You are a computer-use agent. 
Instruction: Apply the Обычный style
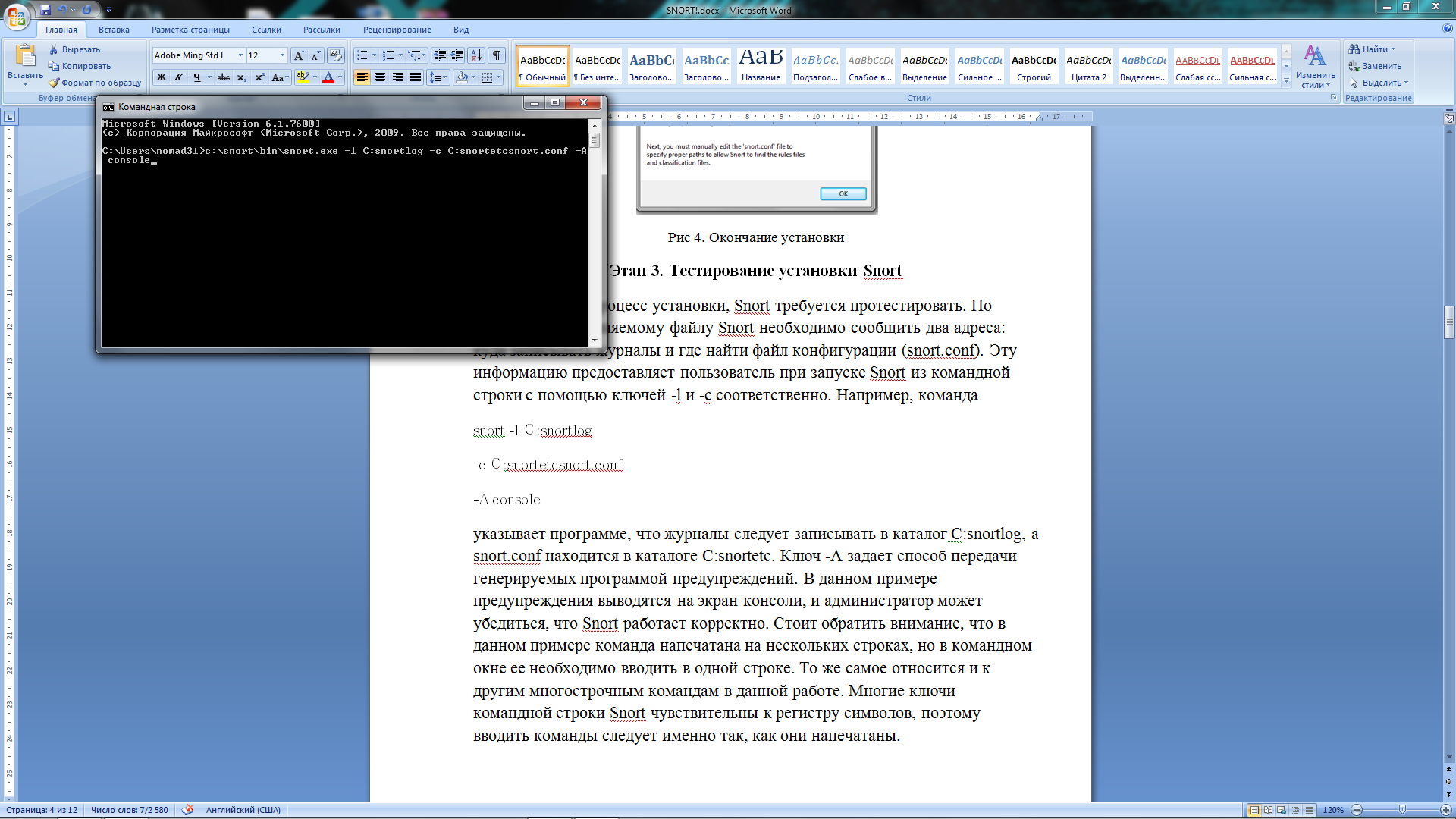[543, 66]
